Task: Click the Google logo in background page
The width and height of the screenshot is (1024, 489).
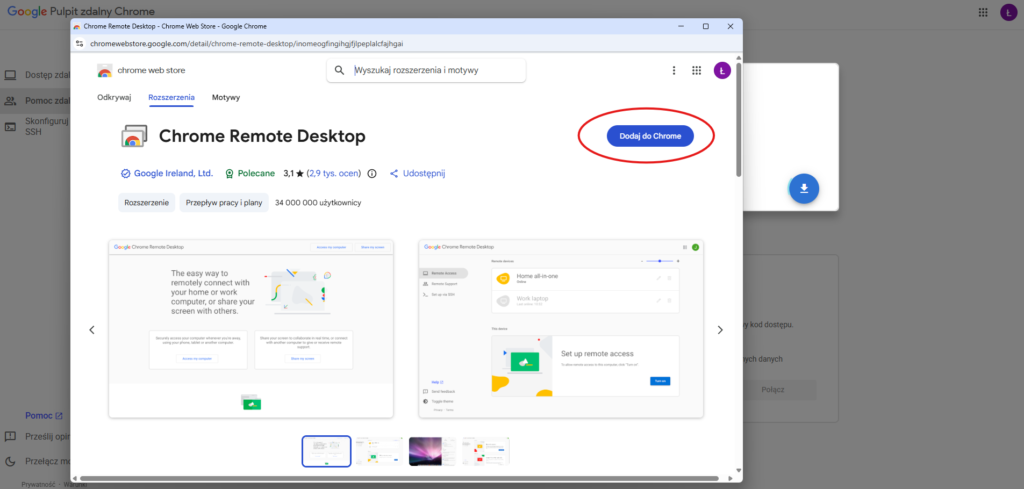Action: [x=27, y=11]
